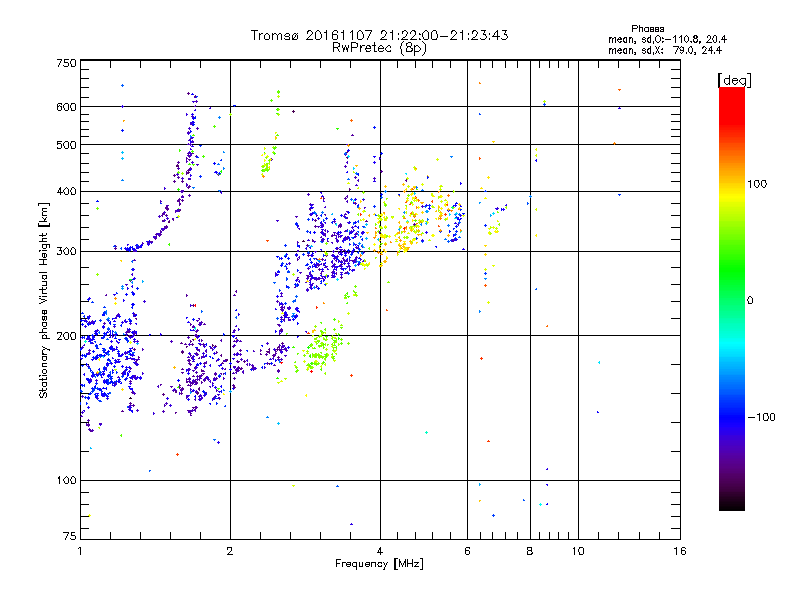Click the dense blue cluster near 1 MHz, 190 km
This screenshot has height=600, width=800.
coord(108,352)
